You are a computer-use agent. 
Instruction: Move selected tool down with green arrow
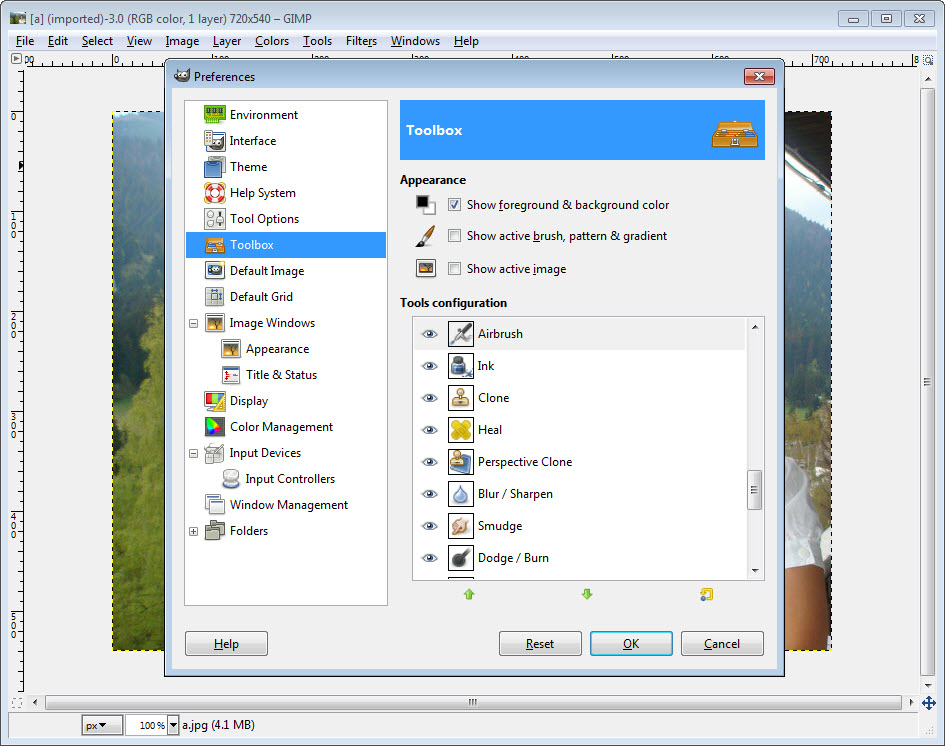(x=587, y=594)
